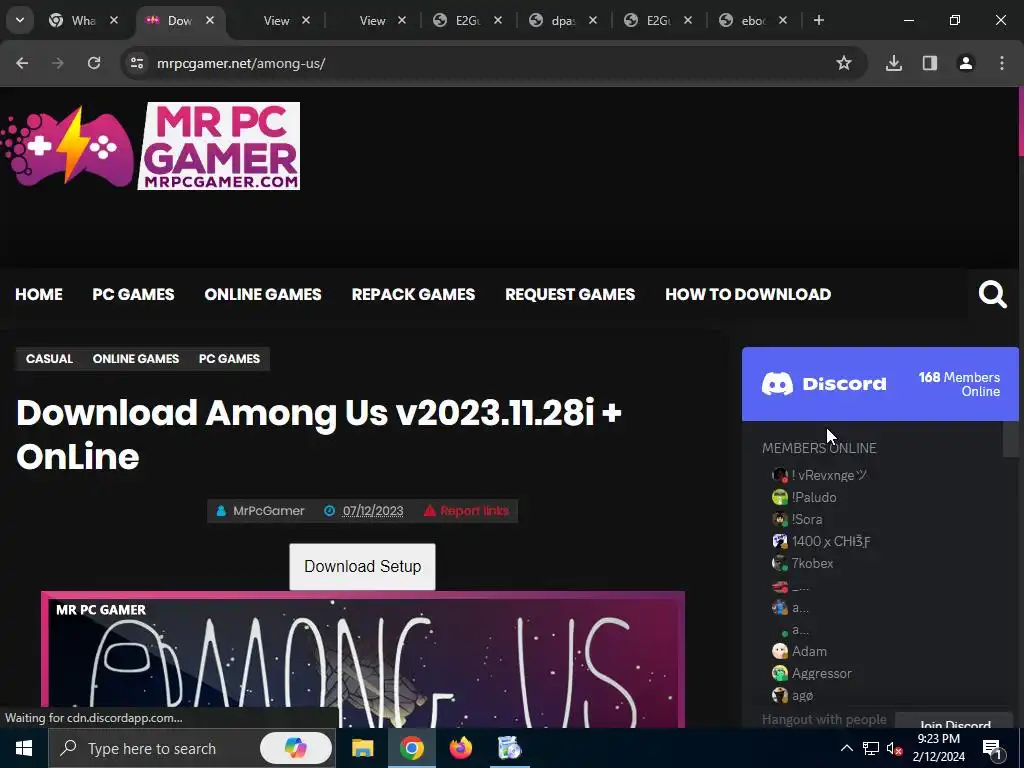The width and height of the screenshot is (1024, 768).
Task: Select the ONLINE GAMES category tag
Action: [136, 359]
